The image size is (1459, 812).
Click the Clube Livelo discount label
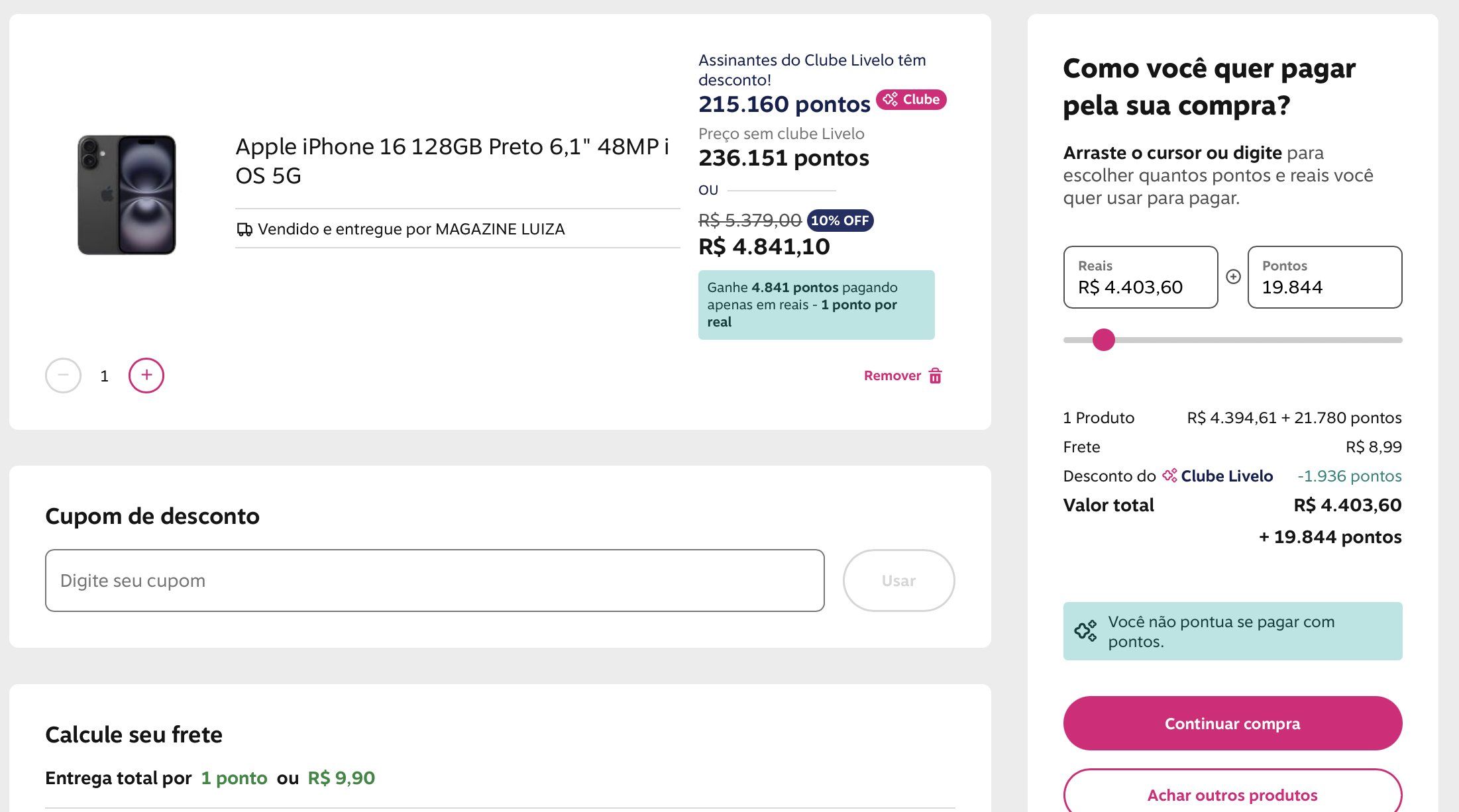pyautogui.click(x=1226, y=476)
